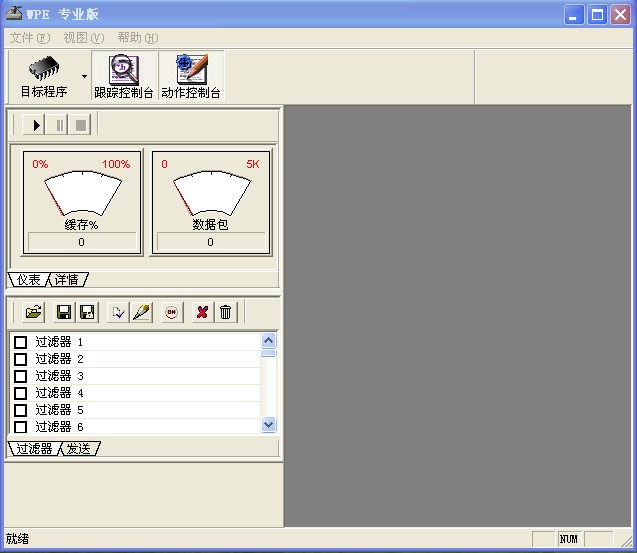The height and width of the screenshot is (553, 637).
Task: Open the dropdown arrow beside 目标程序
Action: 84,76
